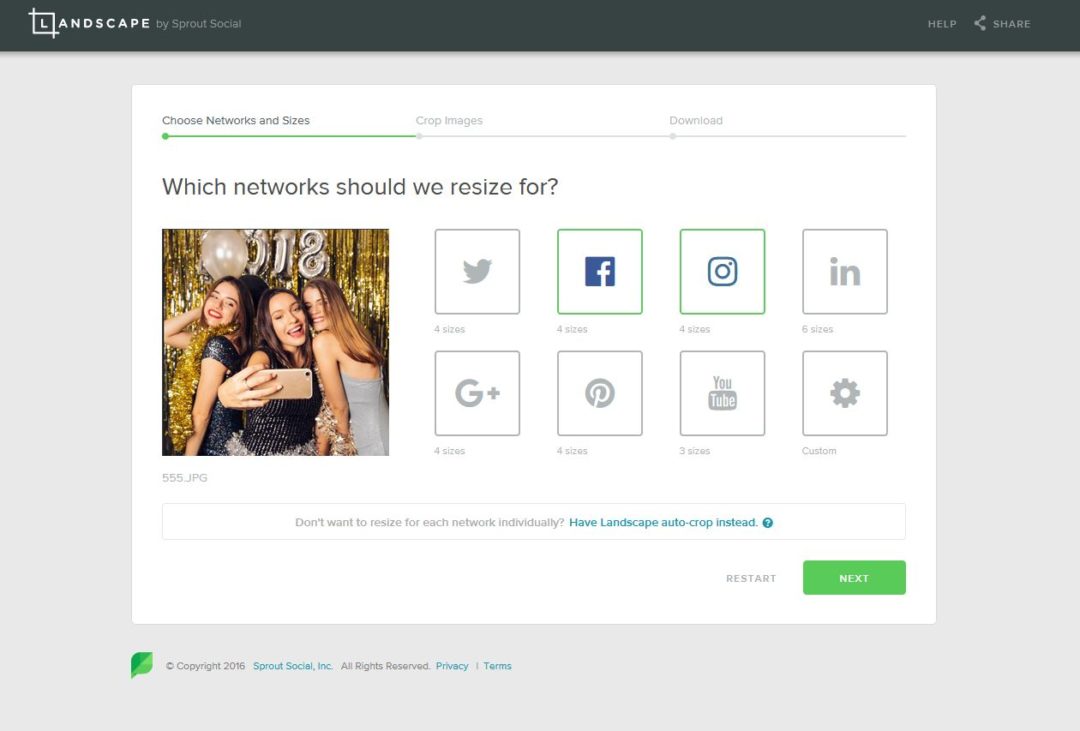Click the green NEXT button
Viewport: 1080px width, 731px height.
pos(854,577)
